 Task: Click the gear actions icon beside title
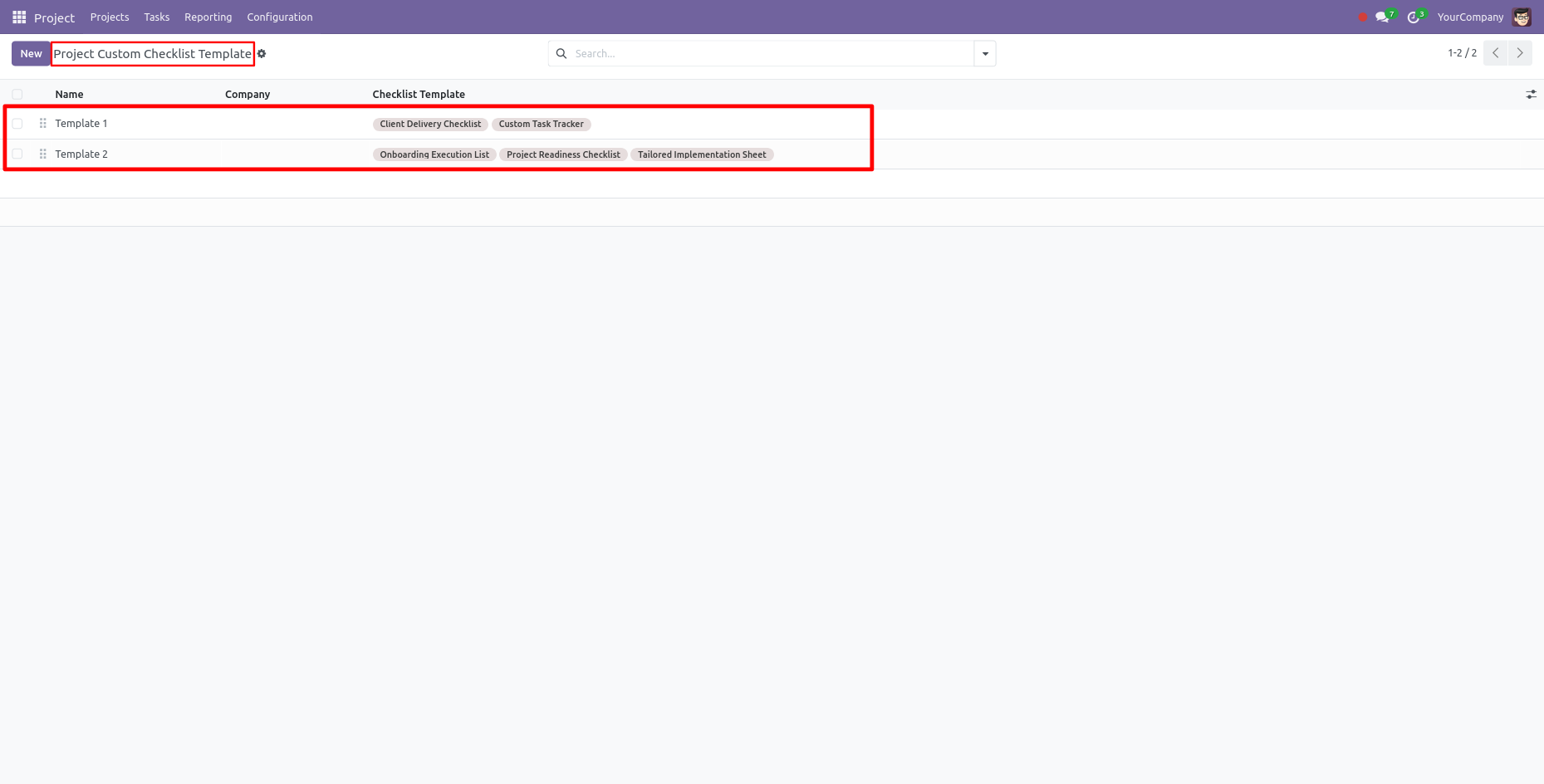262,54
